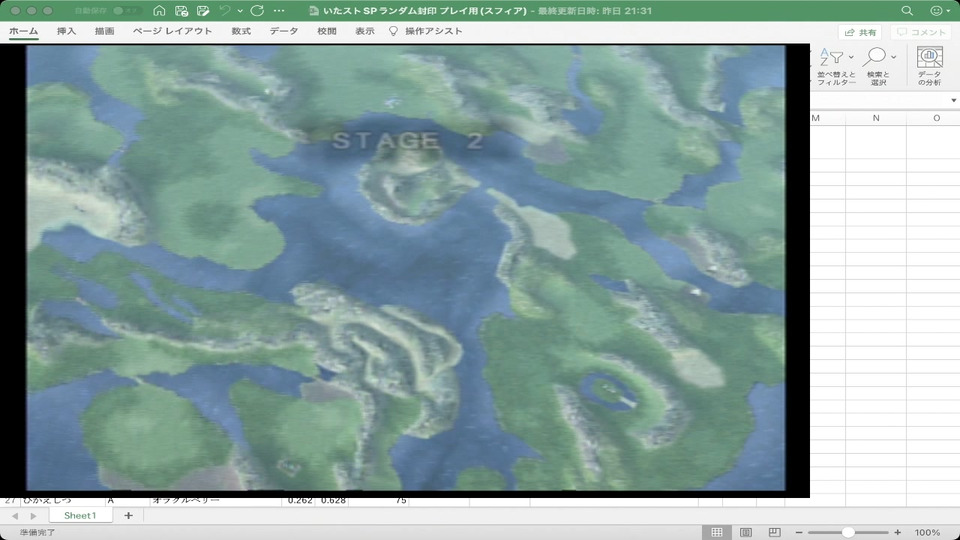Viewport: 960px width, 540px height.
Task: Open the Undo history dropdown arrow
Action: (240, 11)
